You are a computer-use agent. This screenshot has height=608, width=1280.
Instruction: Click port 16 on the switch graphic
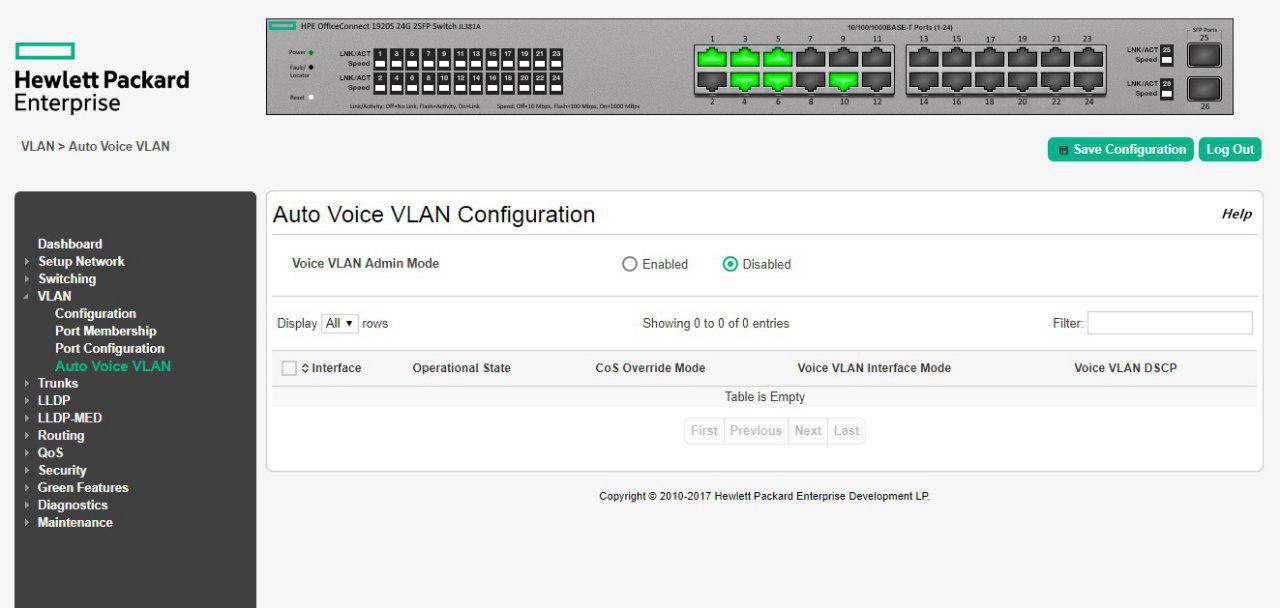coord(957,81)
